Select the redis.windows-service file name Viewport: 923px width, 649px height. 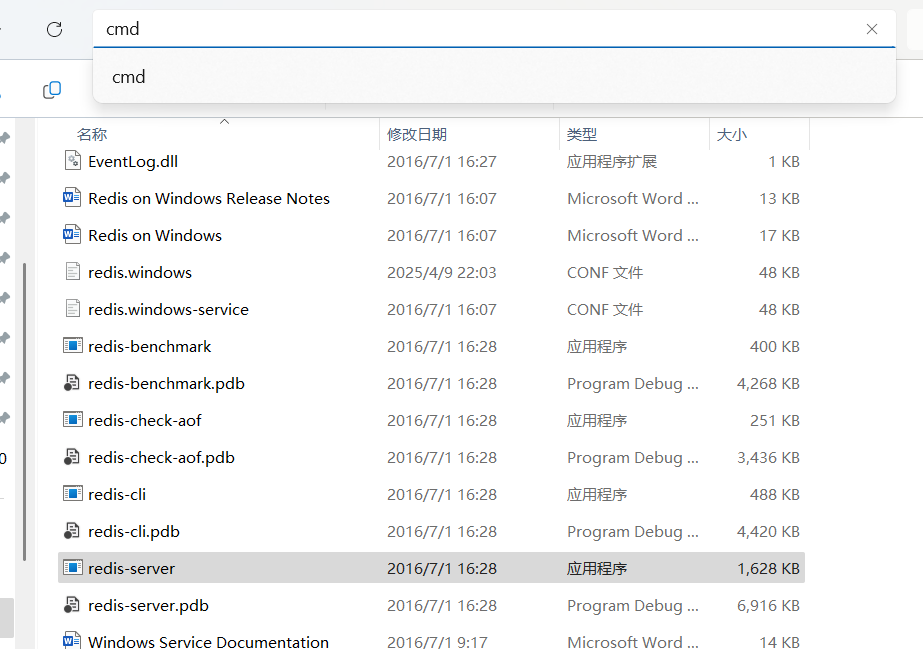pos(168,309)
